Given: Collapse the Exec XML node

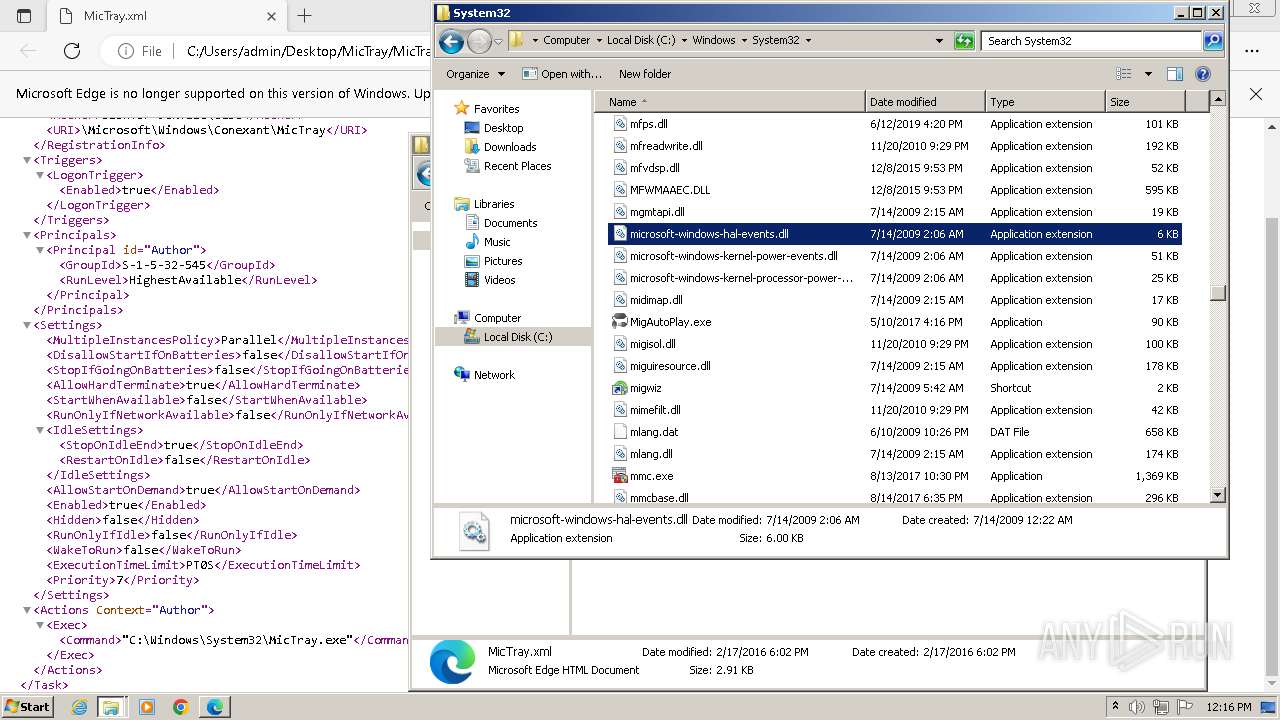Looking at the screenshot, I should click(x=40, y=625).
